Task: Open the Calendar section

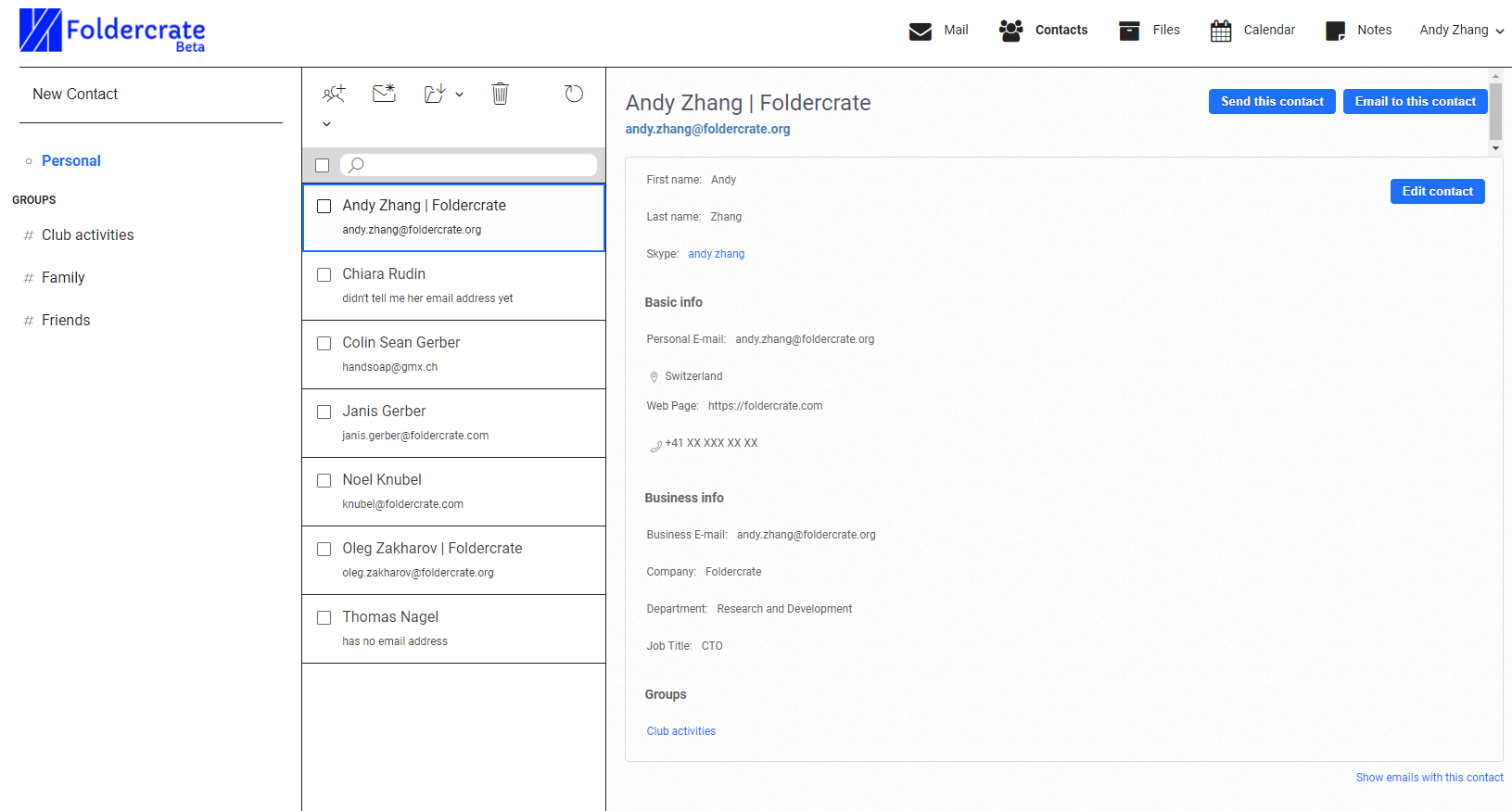Action: coord(1269,30)
